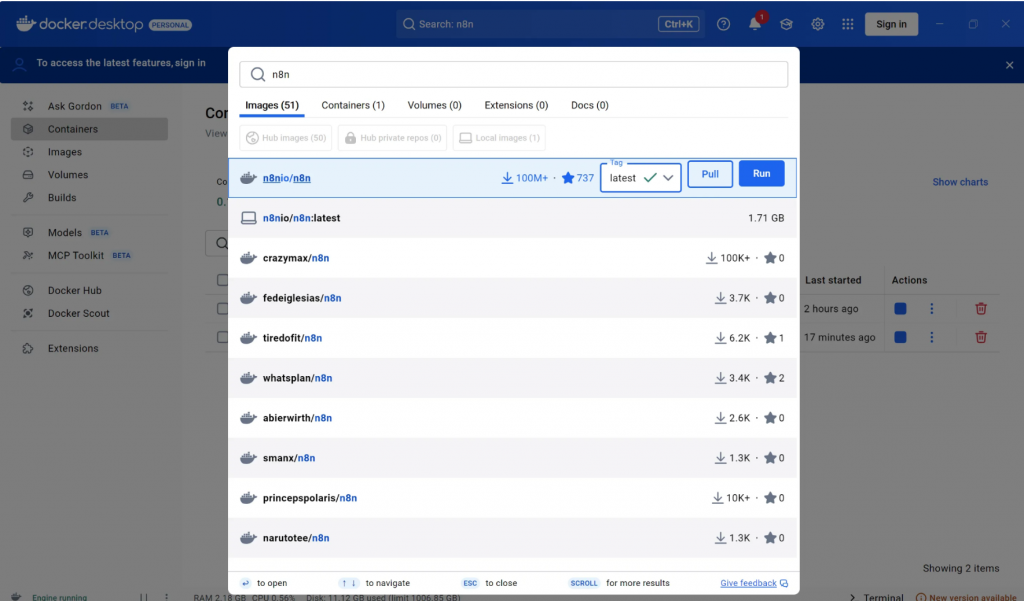Switch to the Images (51) tab

click(272, 105)
